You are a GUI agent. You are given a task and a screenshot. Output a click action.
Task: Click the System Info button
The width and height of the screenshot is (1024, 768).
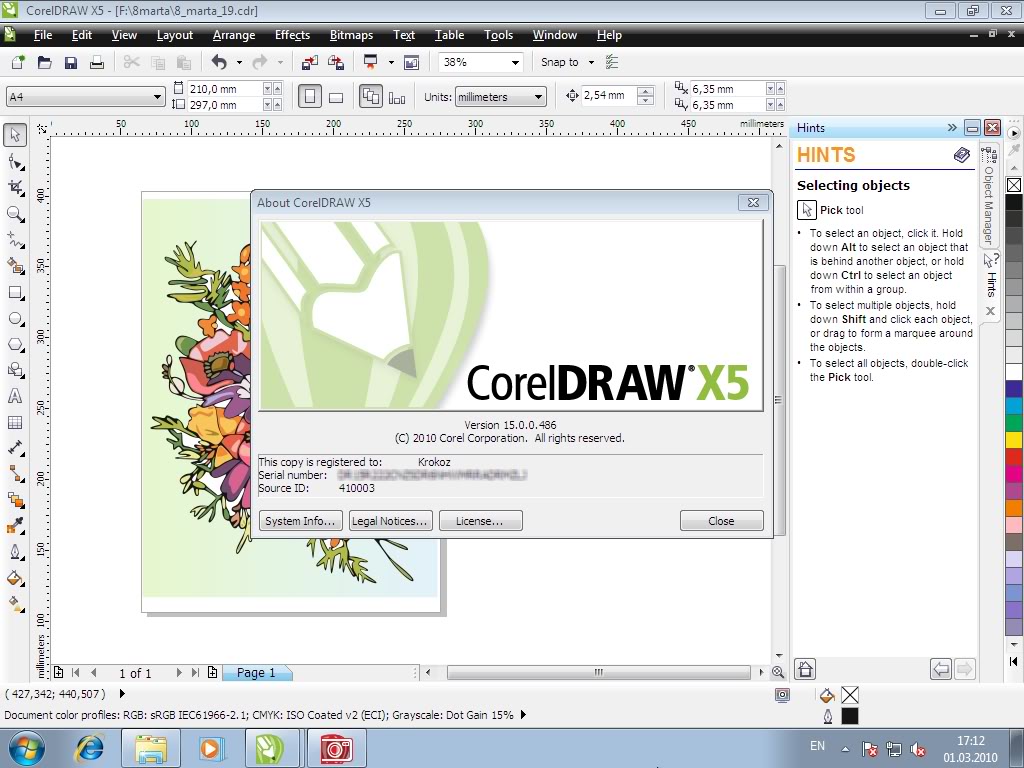(300, 520)
